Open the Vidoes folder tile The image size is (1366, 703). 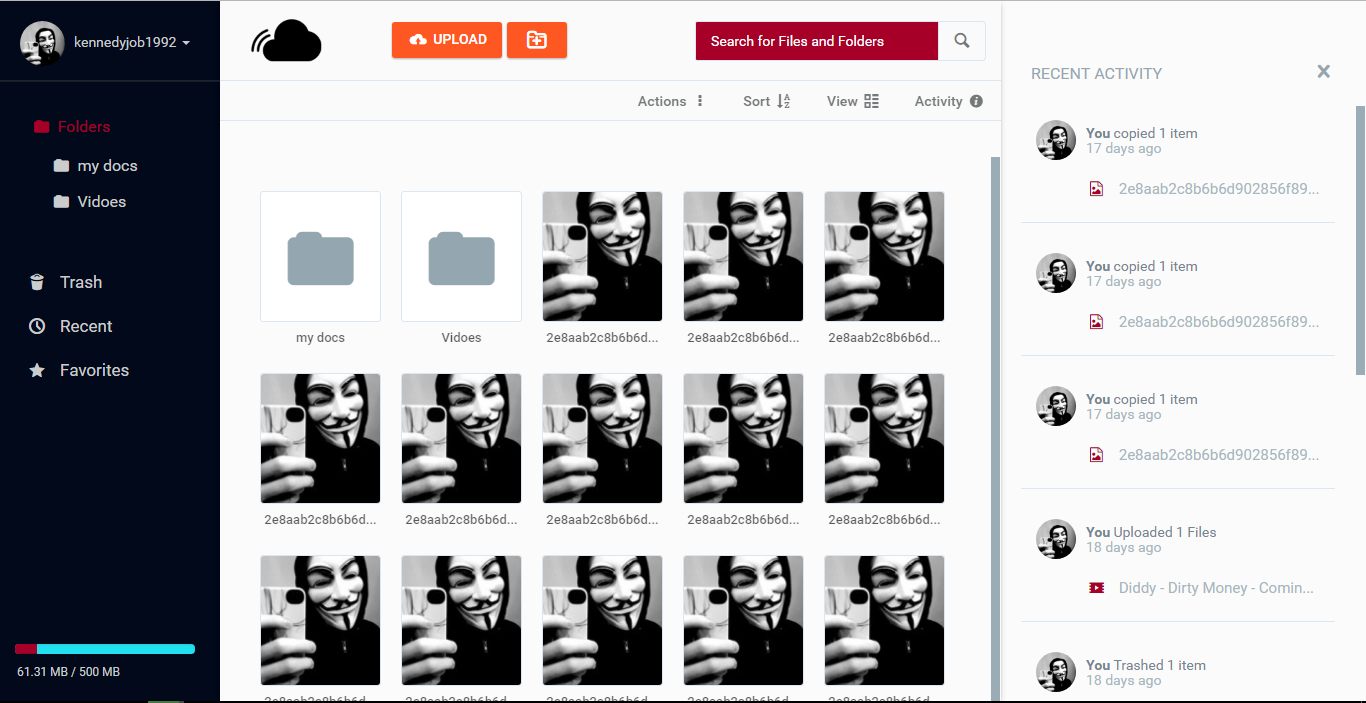pyautogui.click(x=461, y=257)
